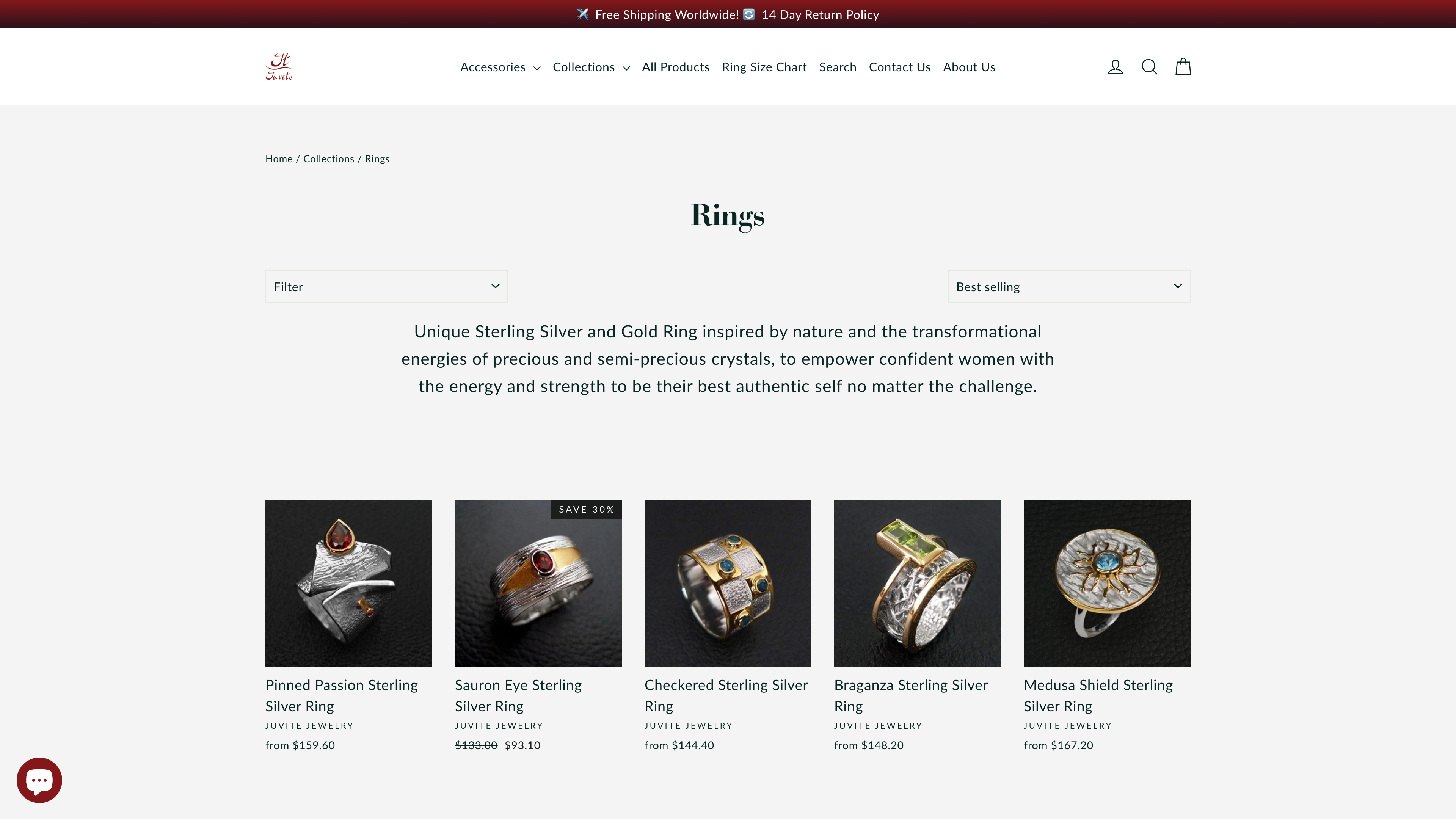Expand the Collections navigation dropdown

click(591, 66)
